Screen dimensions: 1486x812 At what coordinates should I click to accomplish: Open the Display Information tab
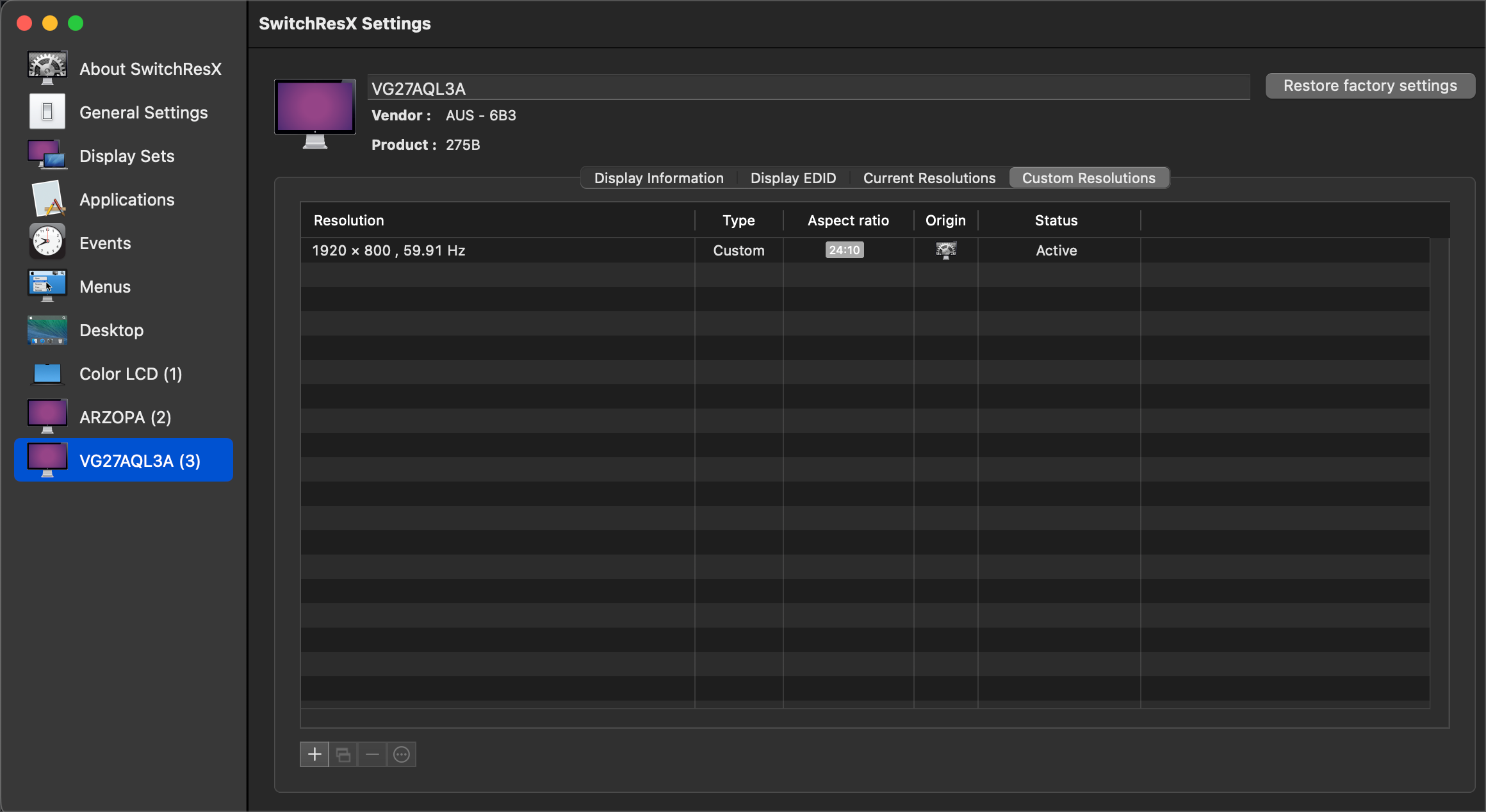[658, 178]
